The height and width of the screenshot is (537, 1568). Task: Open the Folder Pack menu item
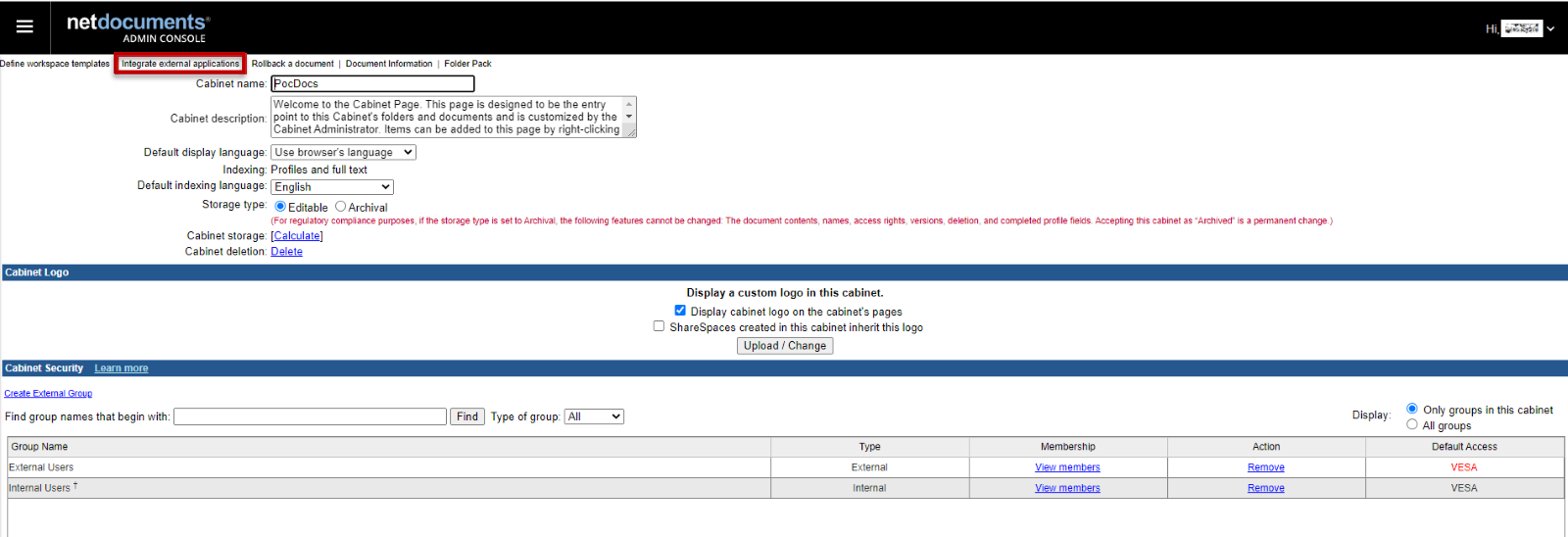(x=467, y=64)
